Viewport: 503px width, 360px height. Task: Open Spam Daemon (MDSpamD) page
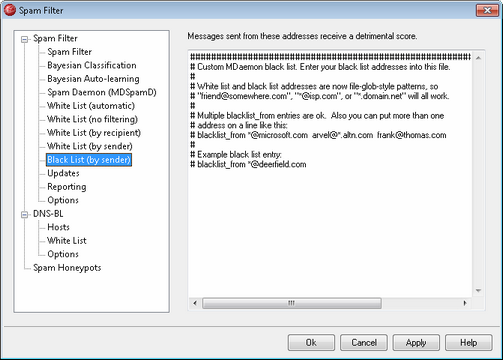pyautogui.click(x=102, y=92)
